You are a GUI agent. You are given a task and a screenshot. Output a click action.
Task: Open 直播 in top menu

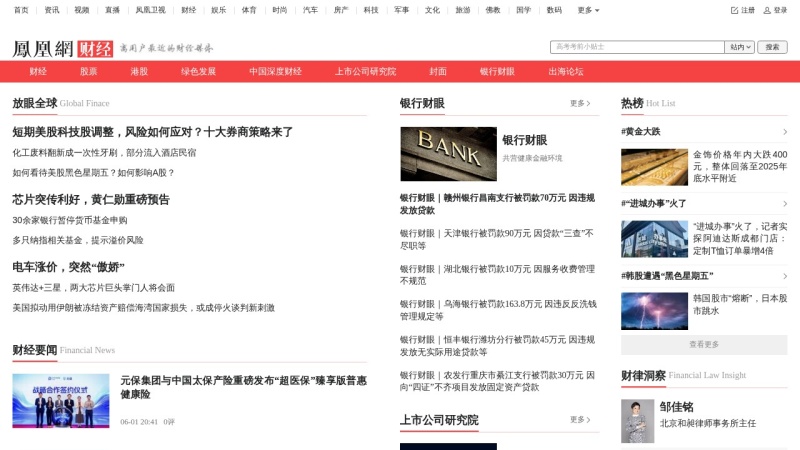pos(112,10)
